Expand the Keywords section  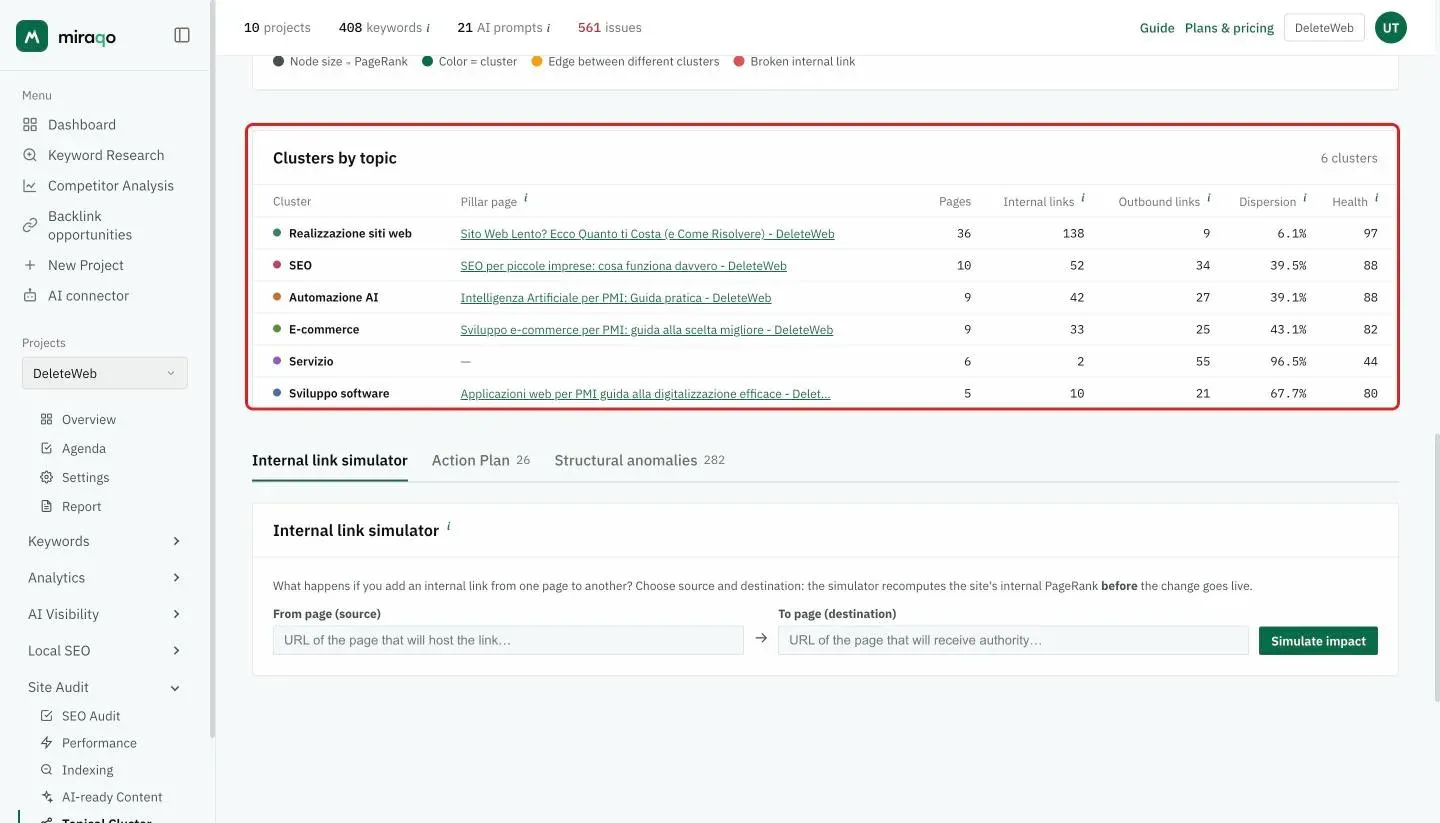pos(105,541)
